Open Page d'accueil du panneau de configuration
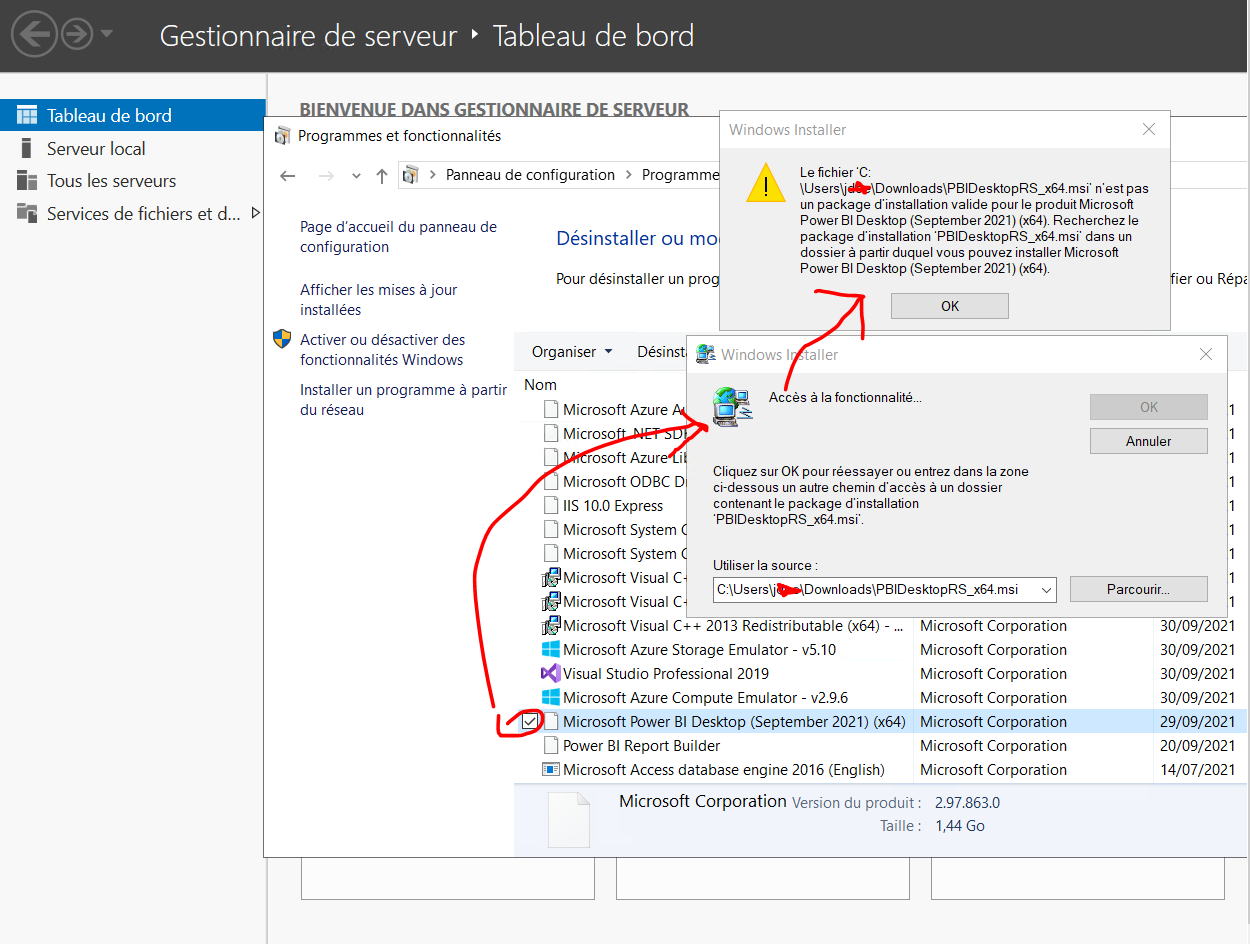This screenshot has height=944, width=1250. (x=398, y=237)
